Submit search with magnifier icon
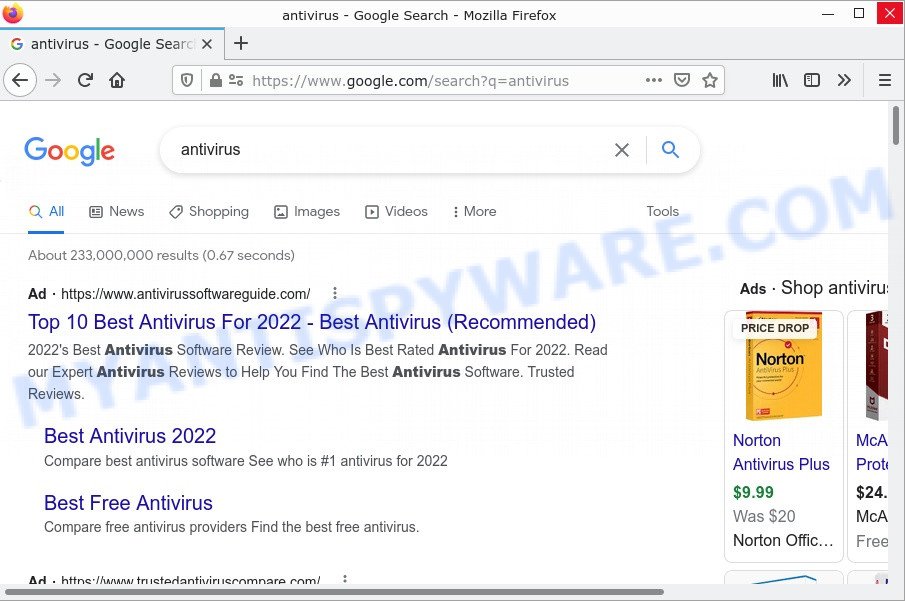Screen dimensions: 905x601 (x=670, y=150)
